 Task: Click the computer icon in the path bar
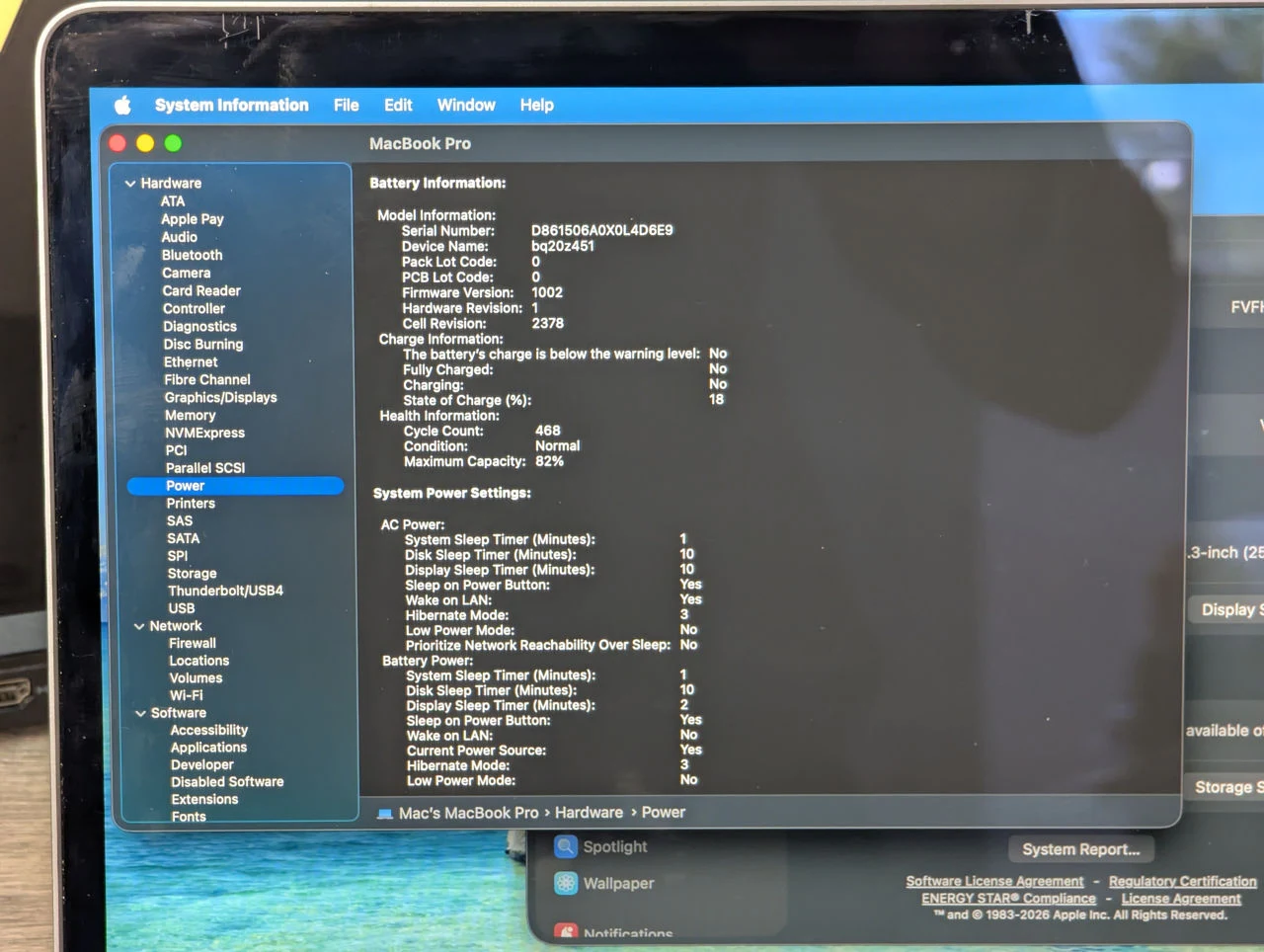[x=385, y=813]
